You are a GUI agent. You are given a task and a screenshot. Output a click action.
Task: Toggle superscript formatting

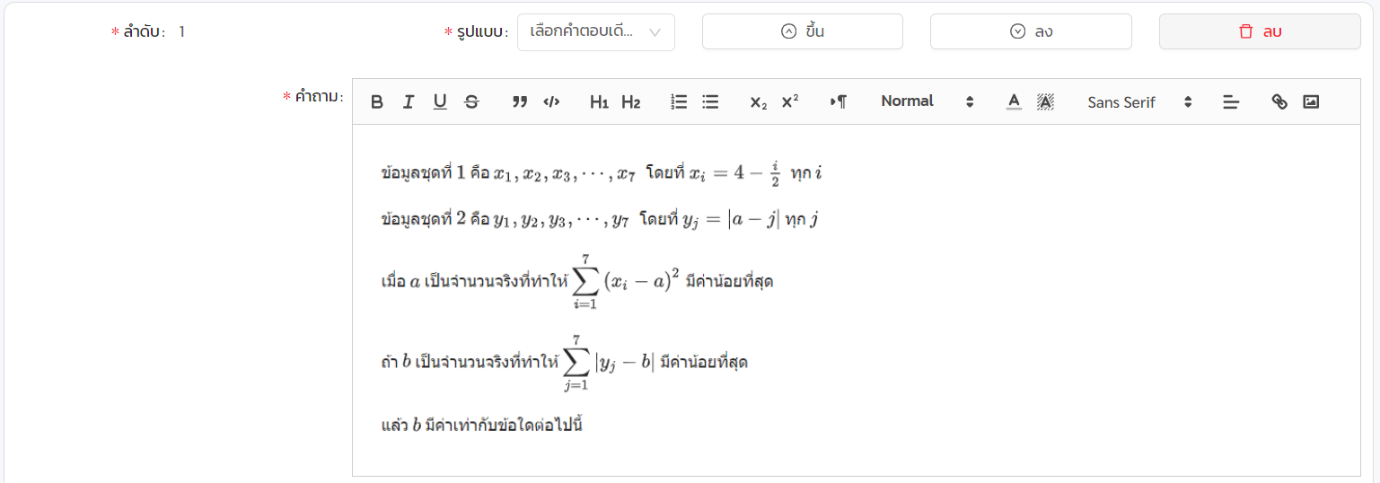tap(790, 101)
